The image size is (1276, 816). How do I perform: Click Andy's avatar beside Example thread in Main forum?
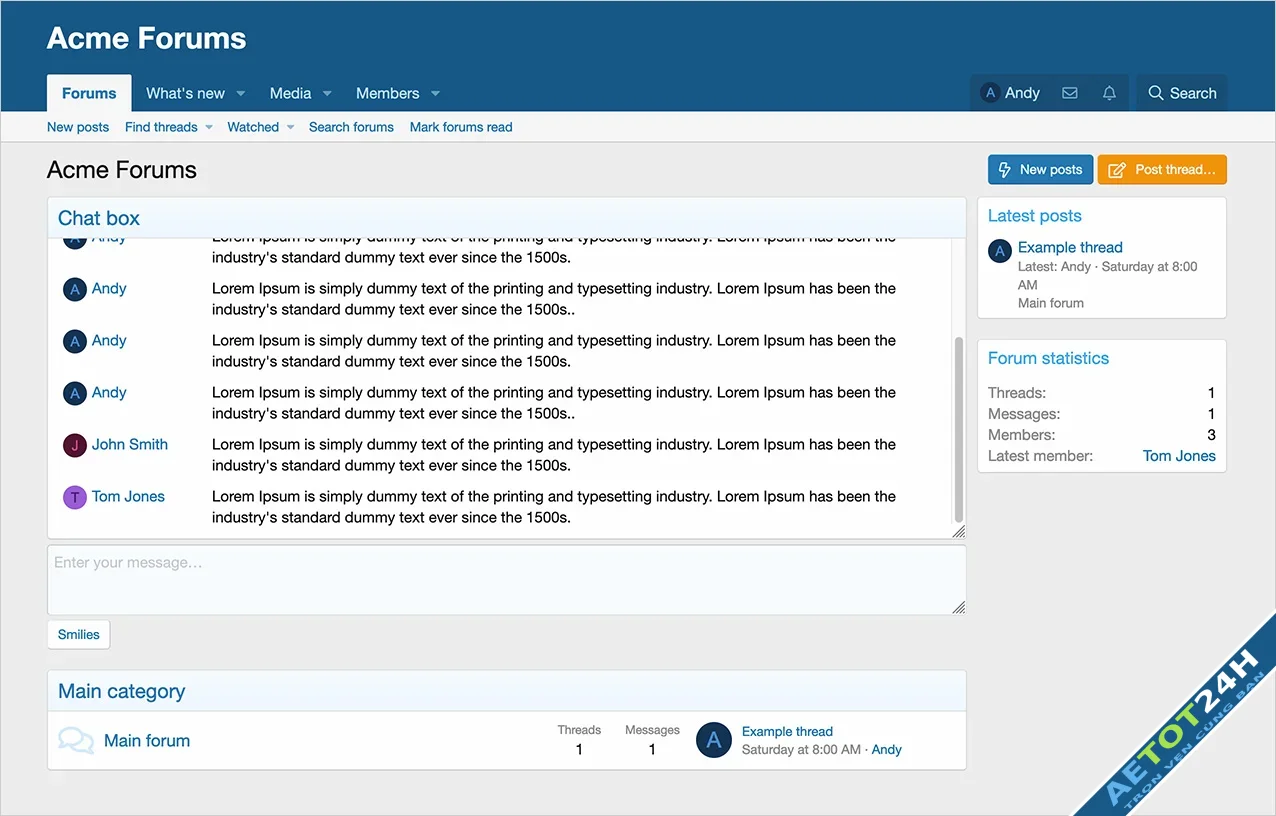[714, 740]
